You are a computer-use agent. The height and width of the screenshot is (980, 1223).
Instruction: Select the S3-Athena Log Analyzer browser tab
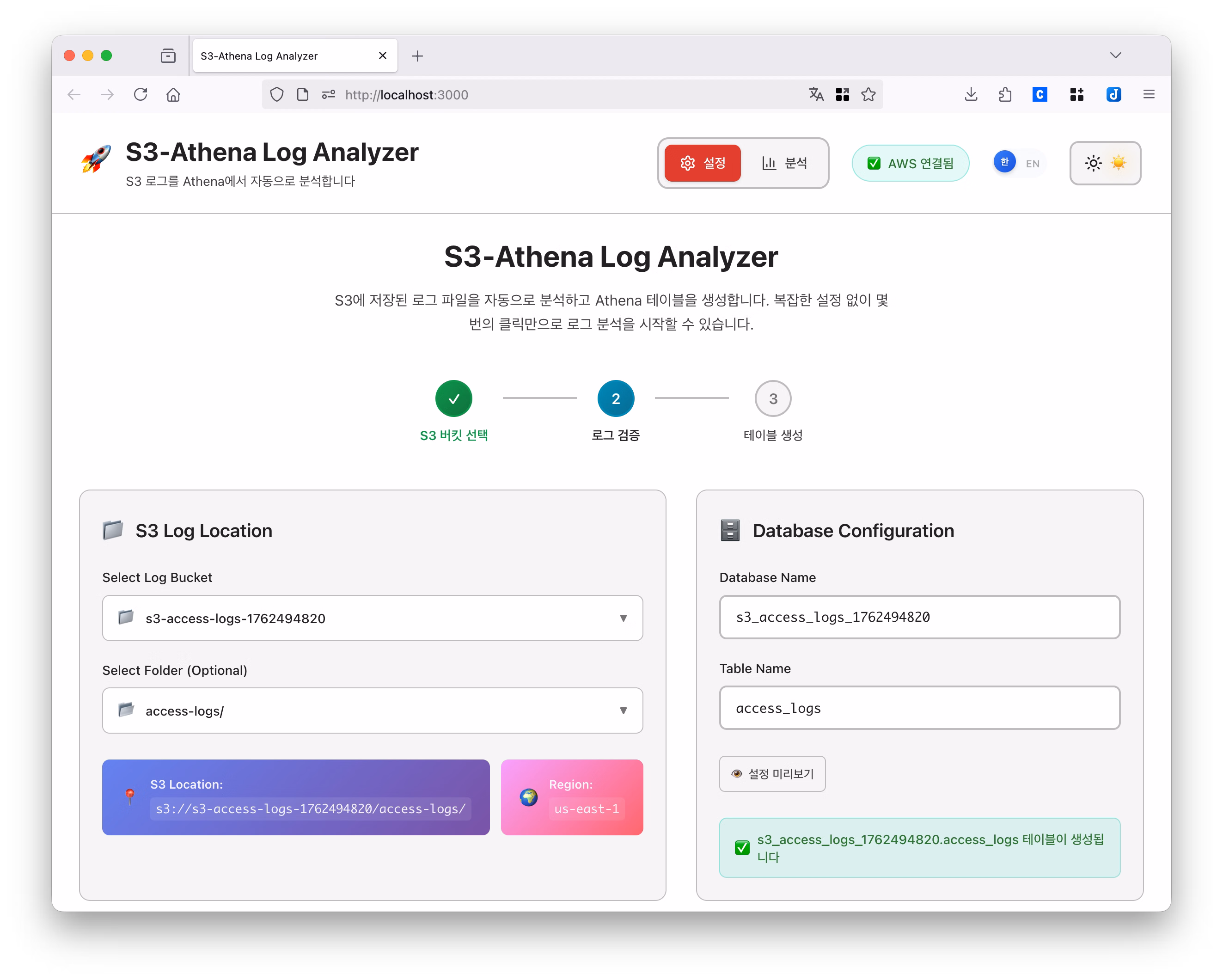(x=294, y=55)
